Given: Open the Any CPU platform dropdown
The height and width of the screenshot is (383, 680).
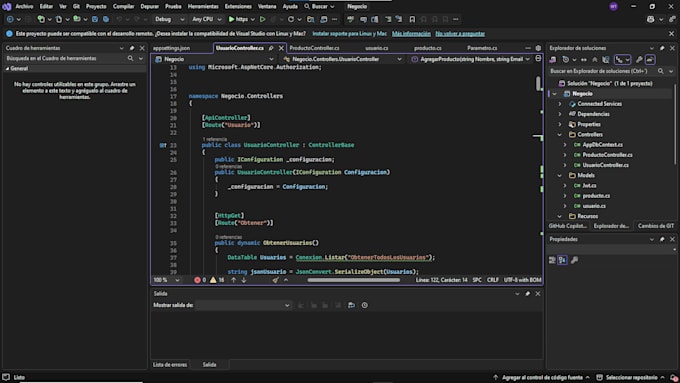Looking at the screenshot, I should pos(206,19).
